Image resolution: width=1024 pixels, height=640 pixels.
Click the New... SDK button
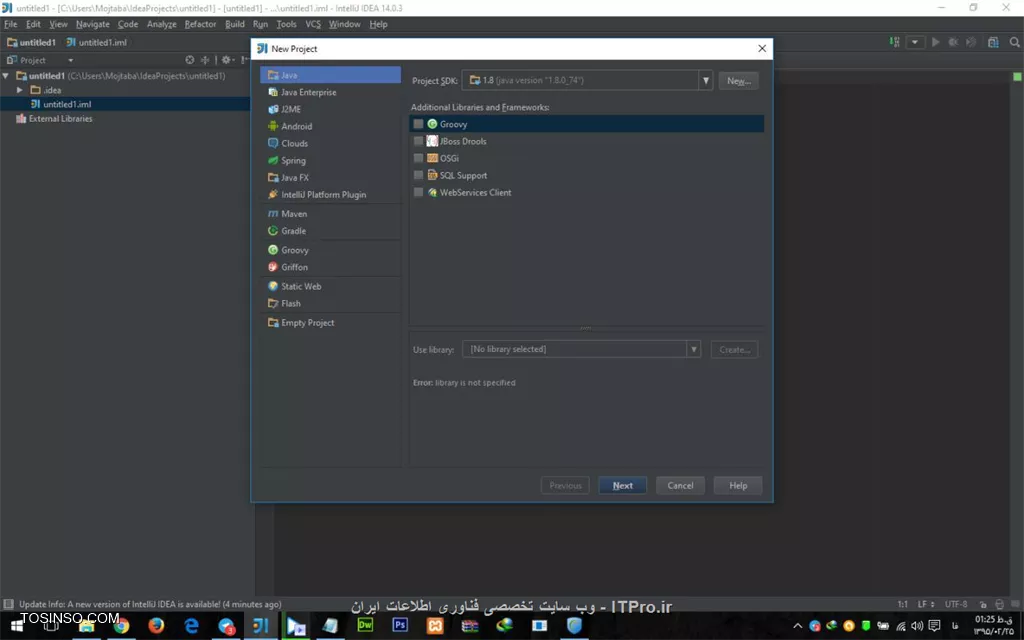tap(739, 81)
